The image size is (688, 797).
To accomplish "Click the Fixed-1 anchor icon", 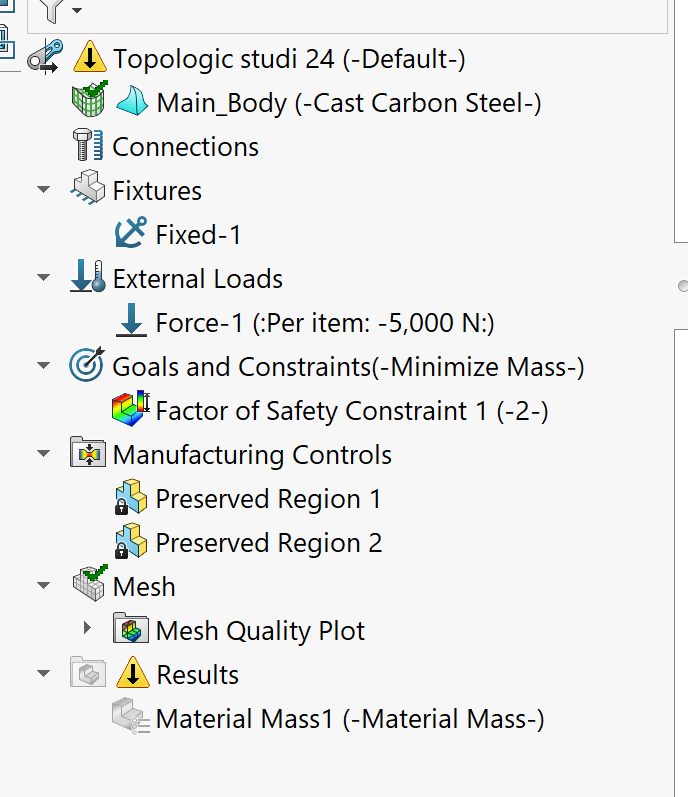I will click(x=131, y=235).
